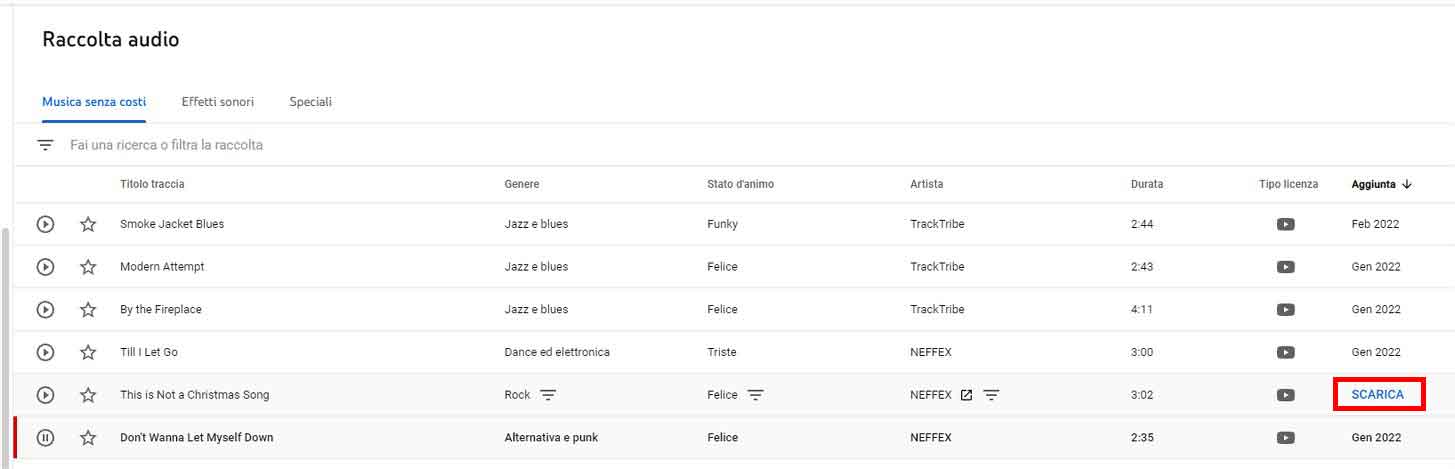
Task: Click the filter list icon beside search
Action: 45,145
